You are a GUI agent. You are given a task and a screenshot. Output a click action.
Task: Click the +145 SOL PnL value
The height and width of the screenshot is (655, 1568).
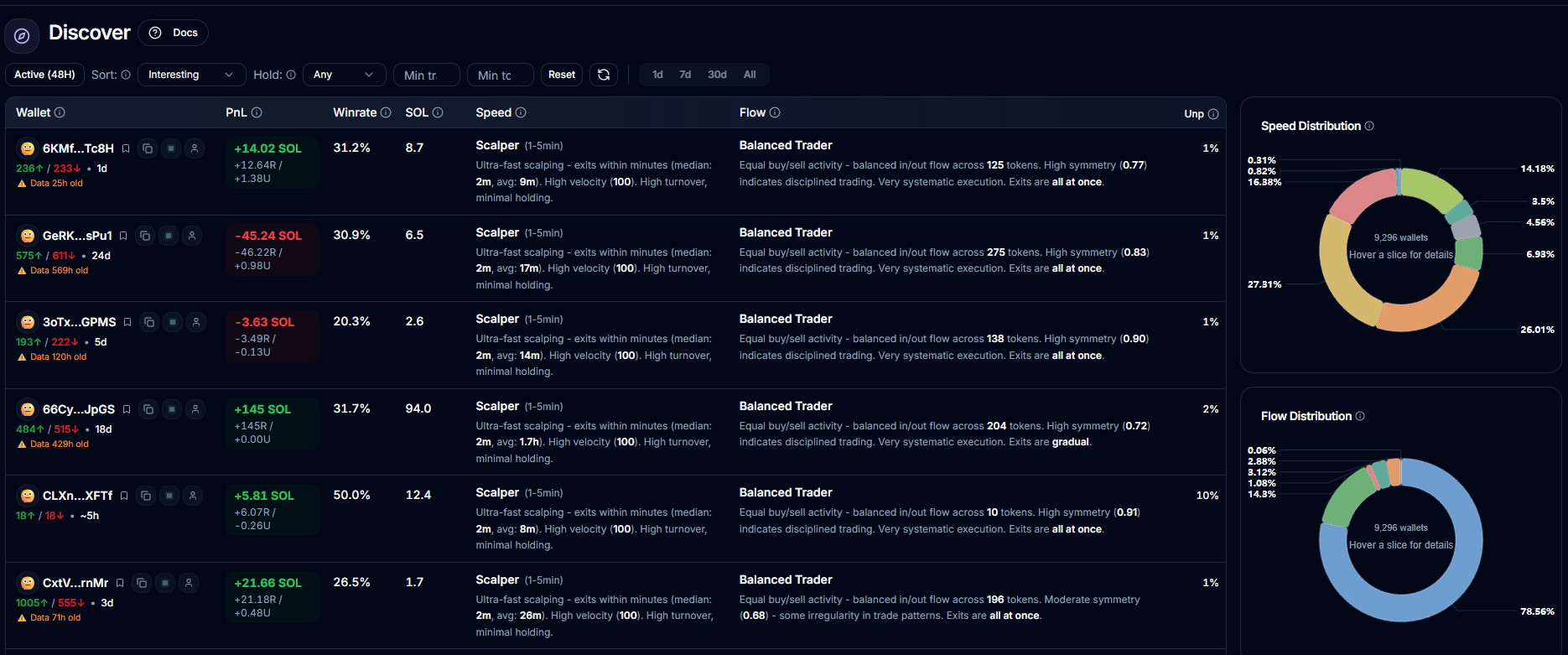tap(262, 409)
